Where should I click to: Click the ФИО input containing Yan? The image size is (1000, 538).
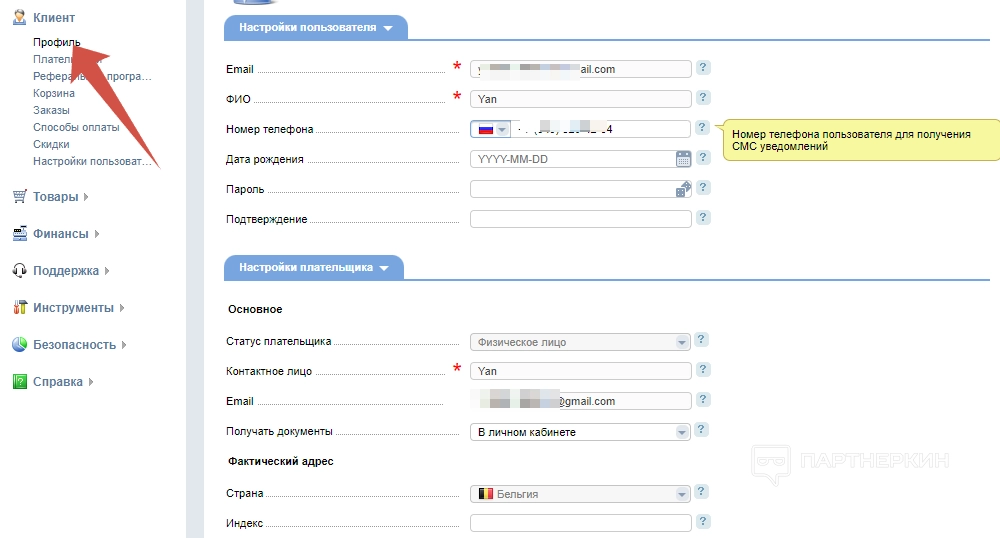580,99
